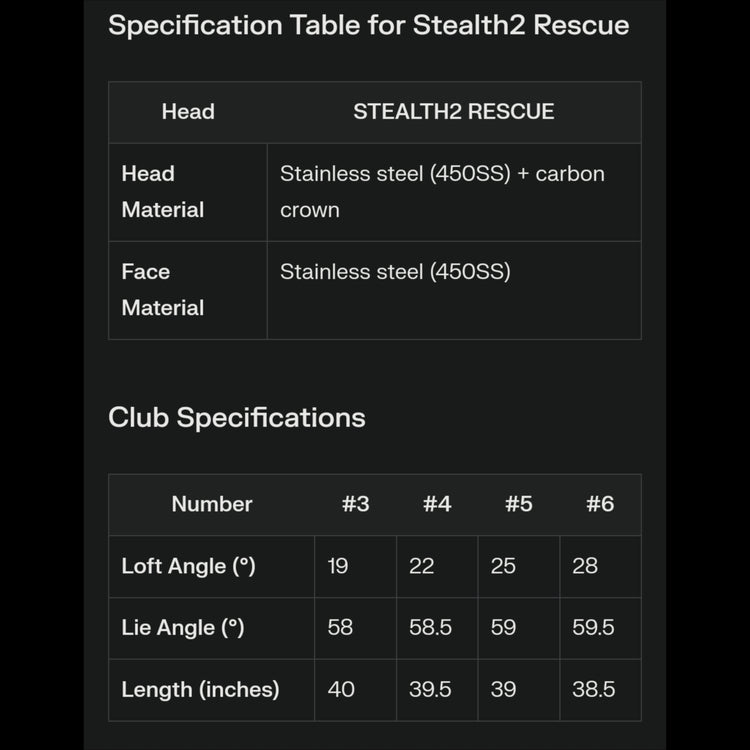
Task: Click the 'Lie Angle (°)' row label
Action: (182, 628)
